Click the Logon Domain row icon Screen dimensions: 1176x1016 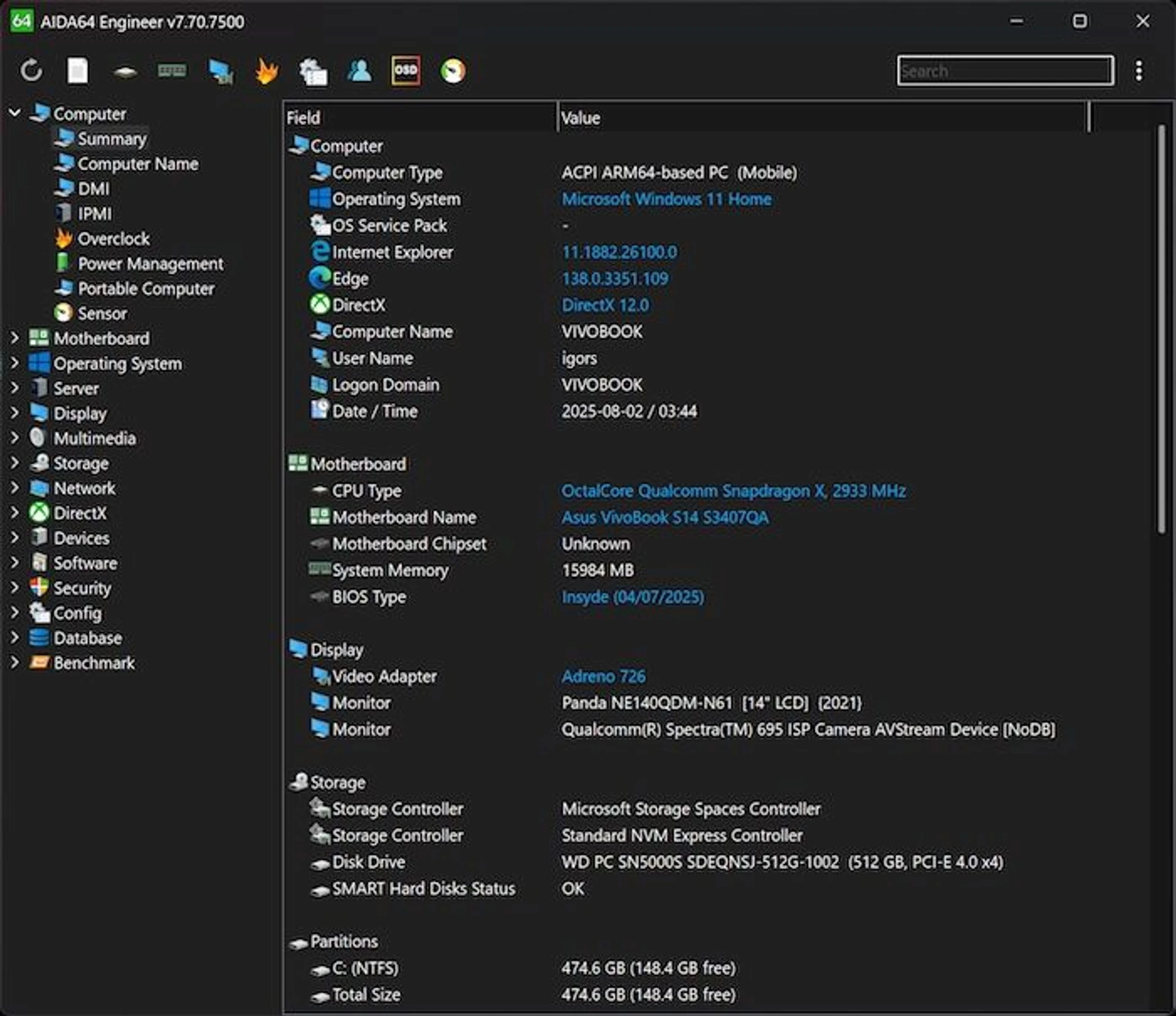click(320, 385)
